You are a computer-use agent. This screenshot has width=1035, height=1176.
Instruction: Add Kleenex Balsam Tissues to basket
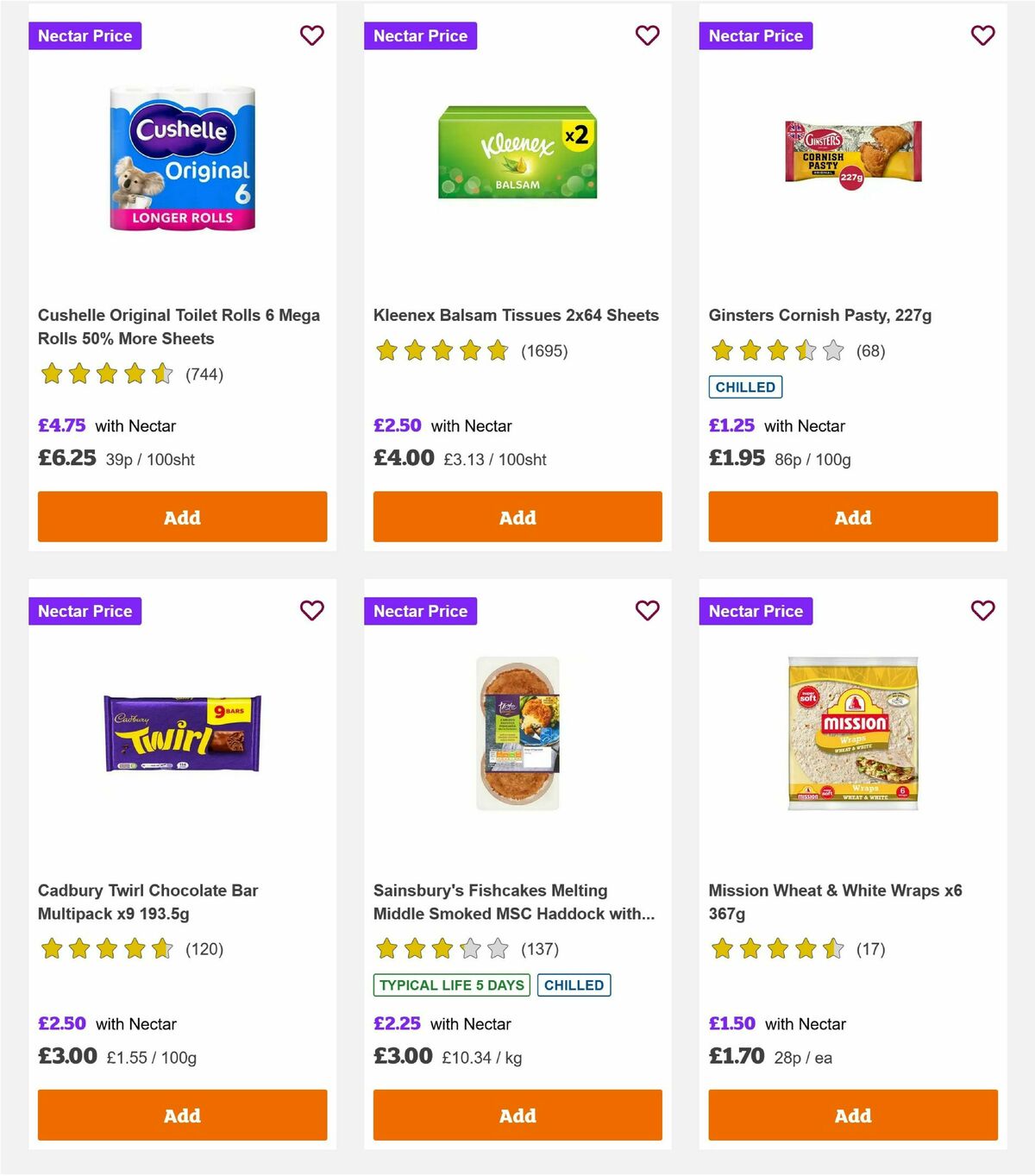click(517, 516)
